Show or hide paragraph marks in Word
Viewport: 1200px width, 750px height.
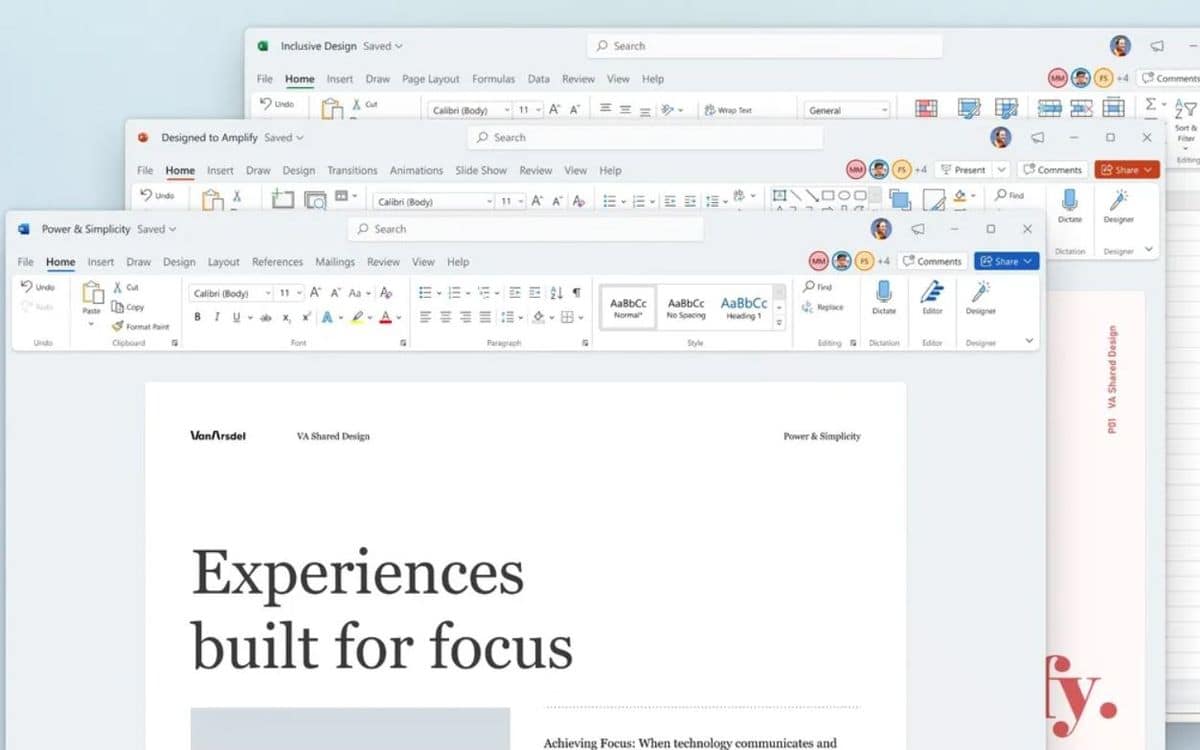click(x=576, y=293)
